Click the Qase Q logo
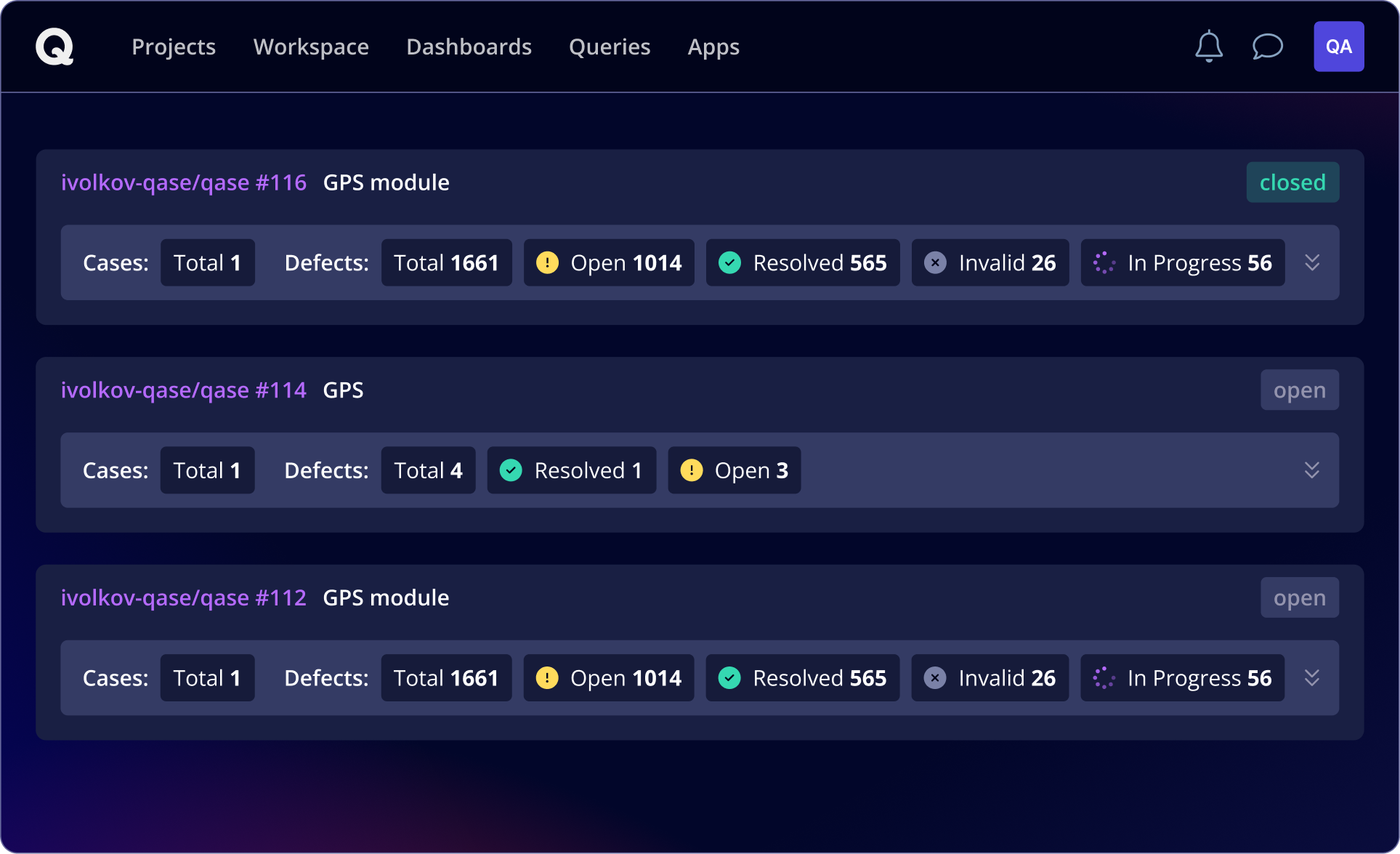The image size is (1400, 854). click(x=54, y=47)
